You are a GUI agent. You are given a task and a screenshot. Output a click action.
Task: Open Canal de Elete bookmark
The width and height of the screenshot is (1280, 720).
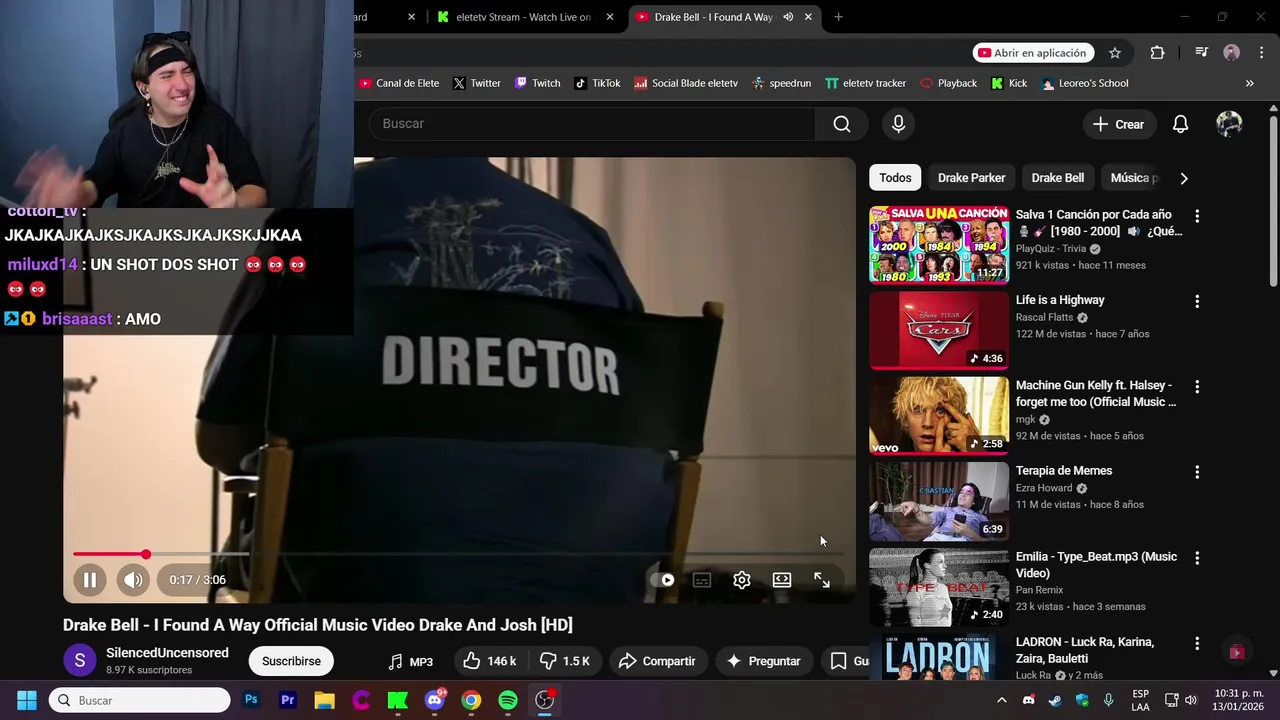point(399,83)
